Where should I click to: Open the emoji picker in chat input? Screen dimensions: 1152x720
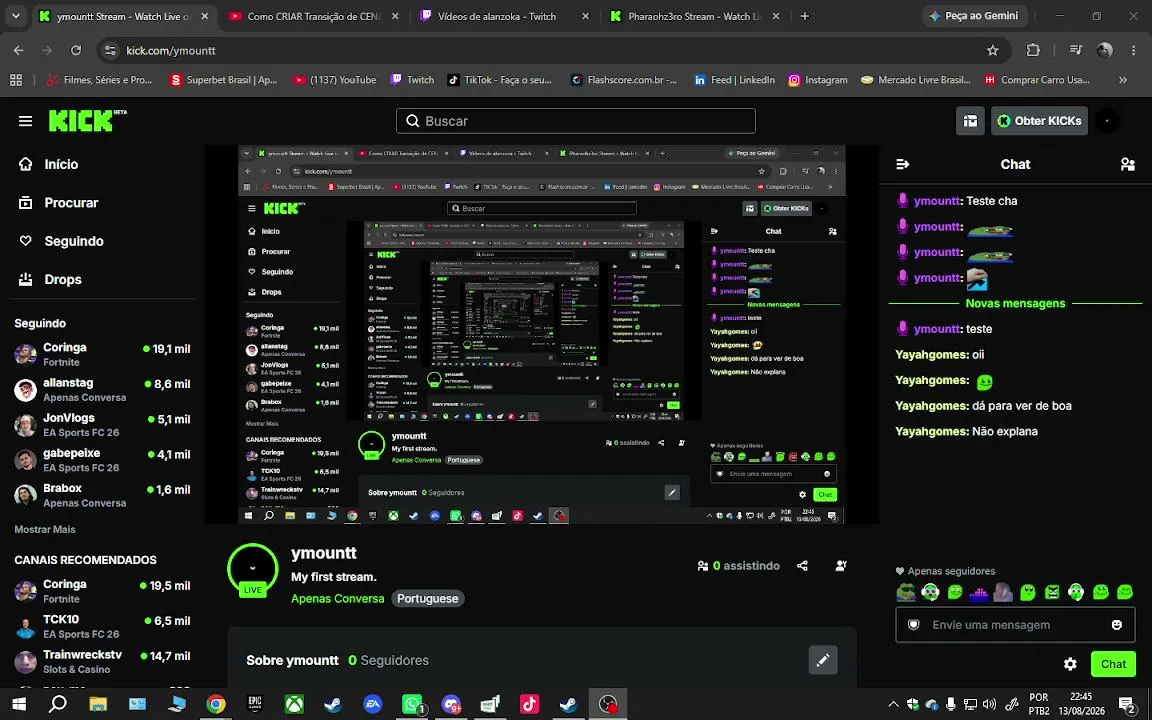[1117, 625]
